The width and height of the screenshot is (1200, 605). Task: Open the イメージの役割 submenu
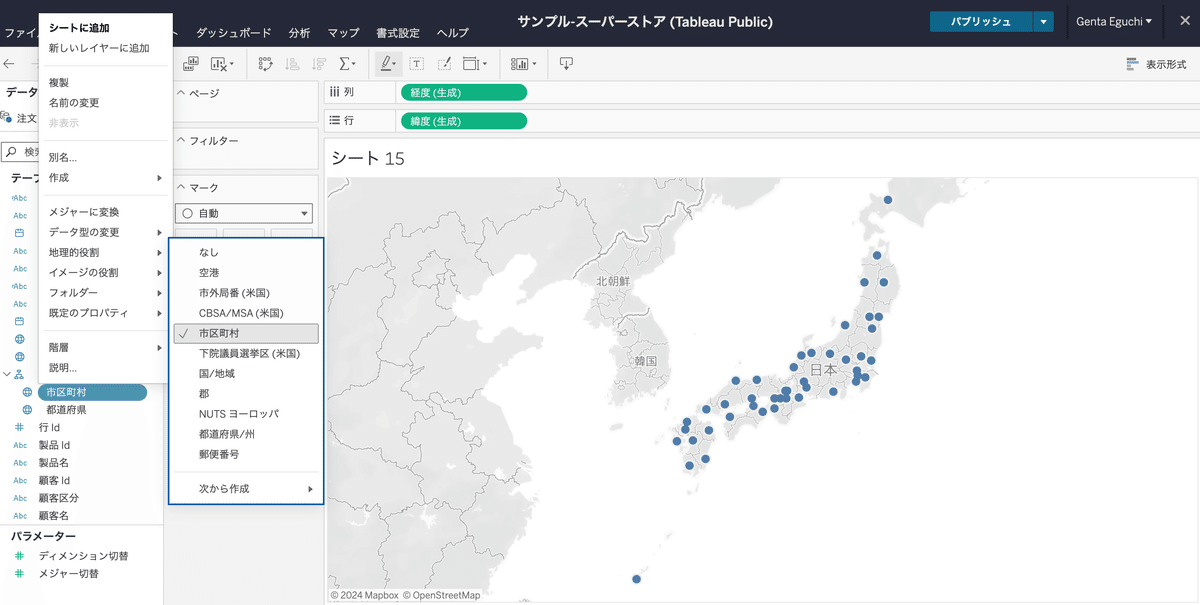[105, 272]
